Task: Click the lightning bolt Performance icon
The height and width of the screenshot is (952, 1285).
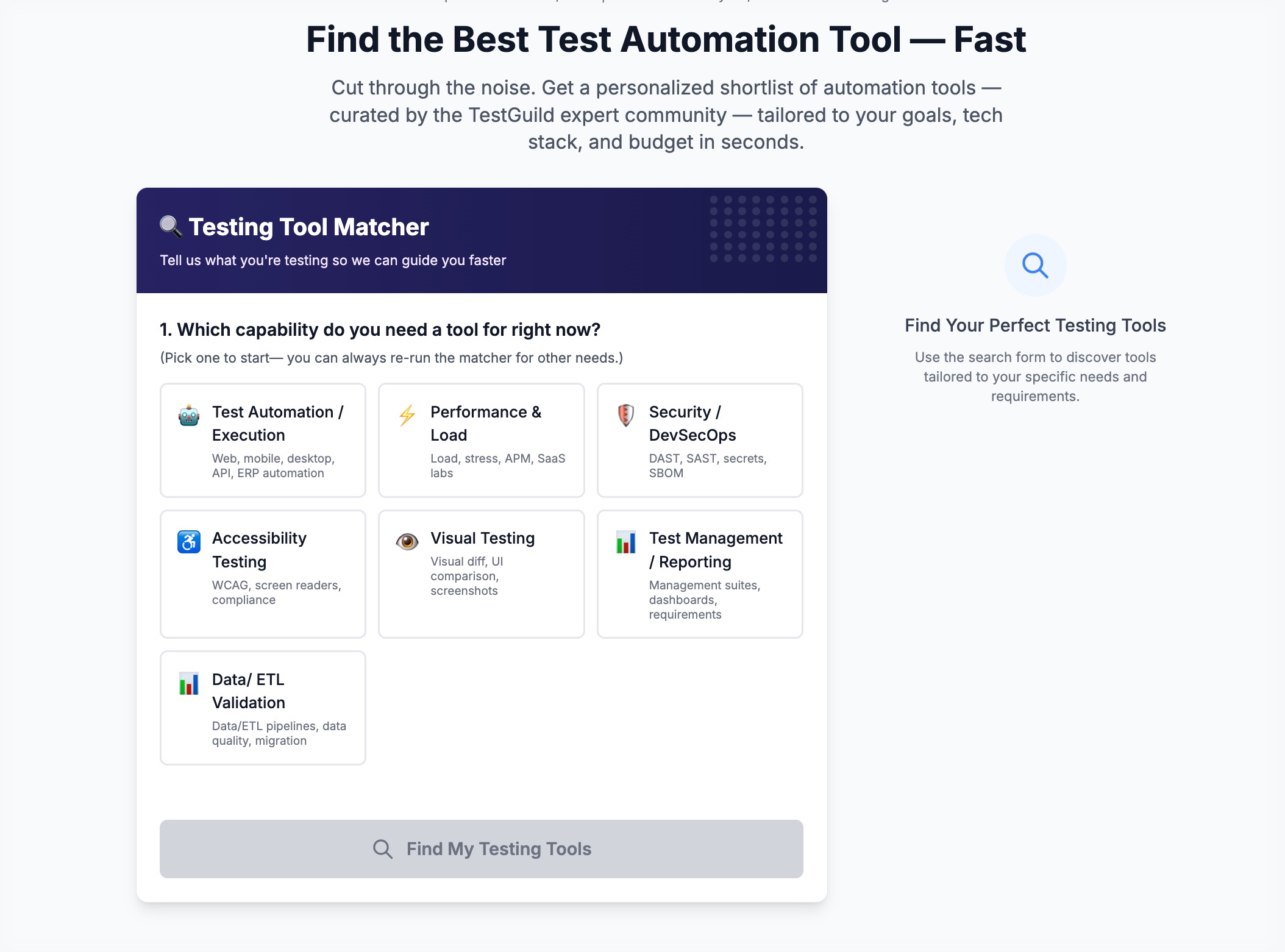Action: [407, 416]
